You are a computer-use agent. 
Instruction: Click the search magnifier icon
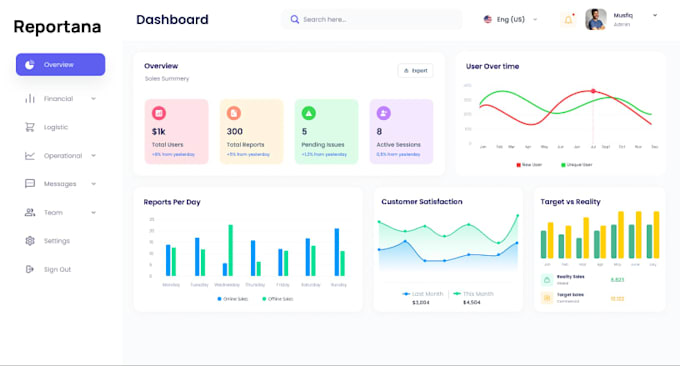(294, 20)
